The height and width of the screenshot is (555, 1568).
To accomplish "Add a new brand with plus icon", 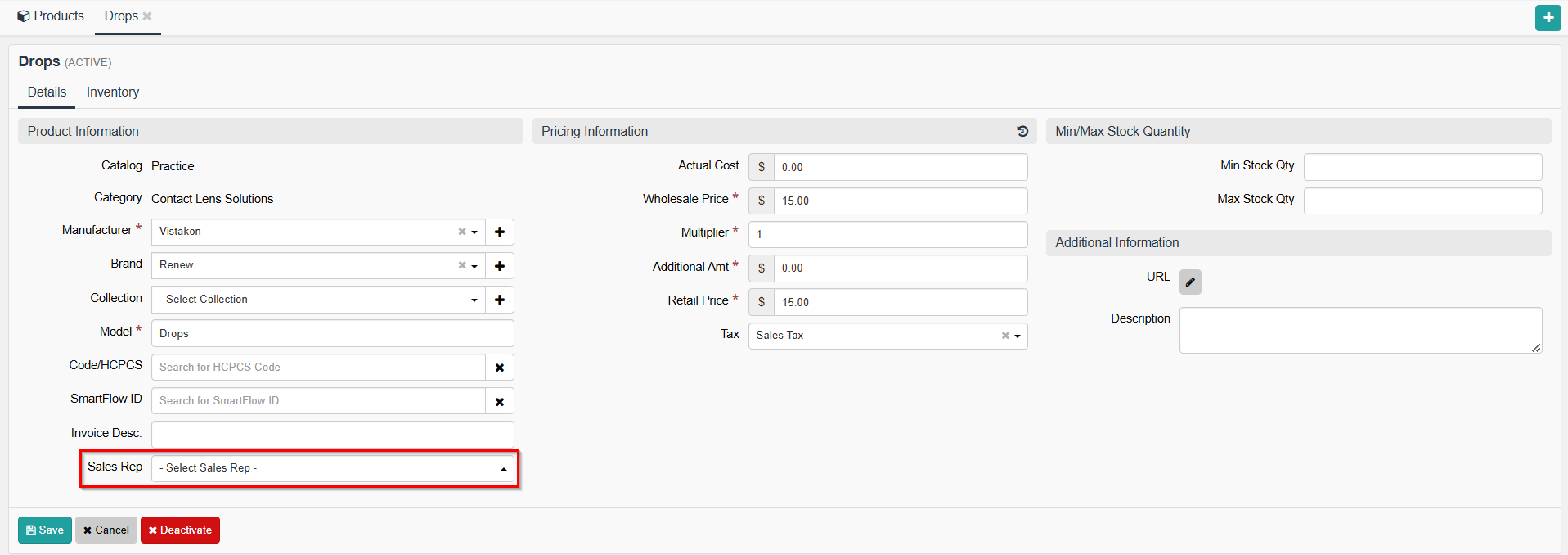I will [x=499, y=266].
